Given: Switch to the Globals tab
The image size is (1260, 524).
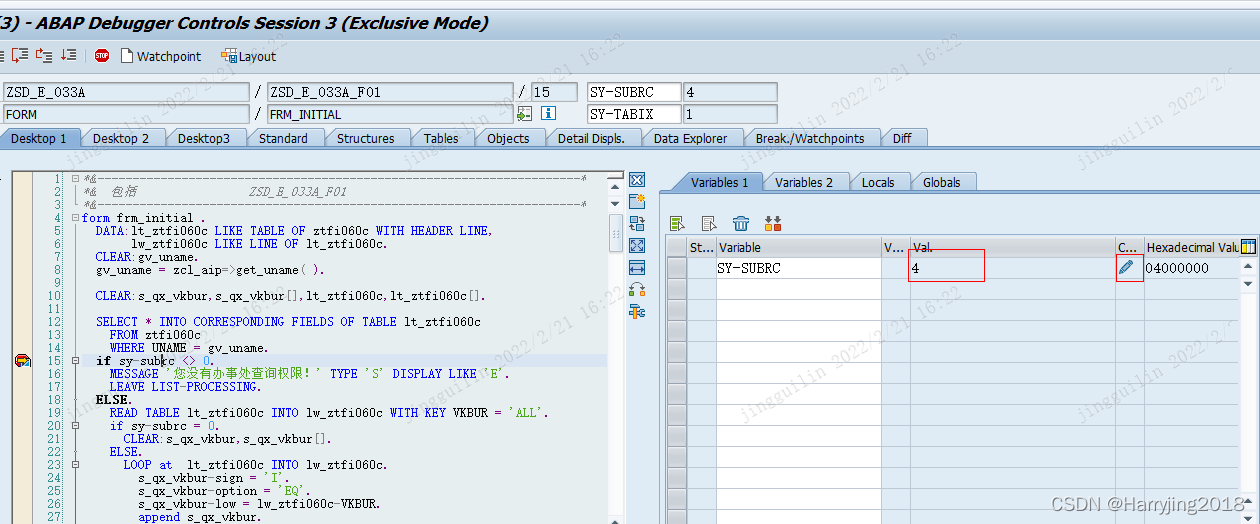Looking at the screenshot, I should click(x=941, y=182).
